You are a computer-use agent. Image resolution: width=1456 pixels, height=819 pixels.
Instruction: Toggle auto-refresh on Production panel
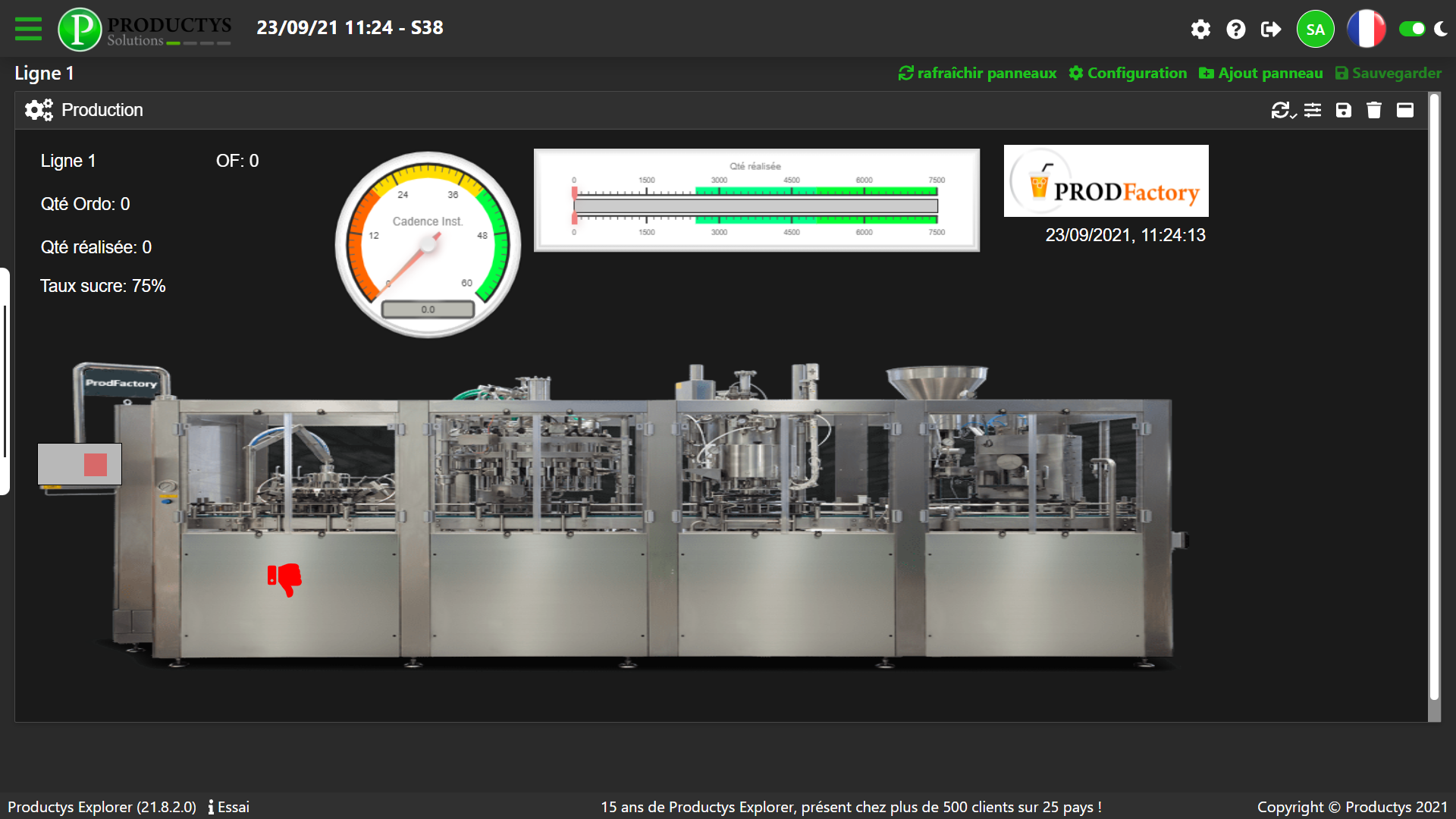coord(1282,111)
